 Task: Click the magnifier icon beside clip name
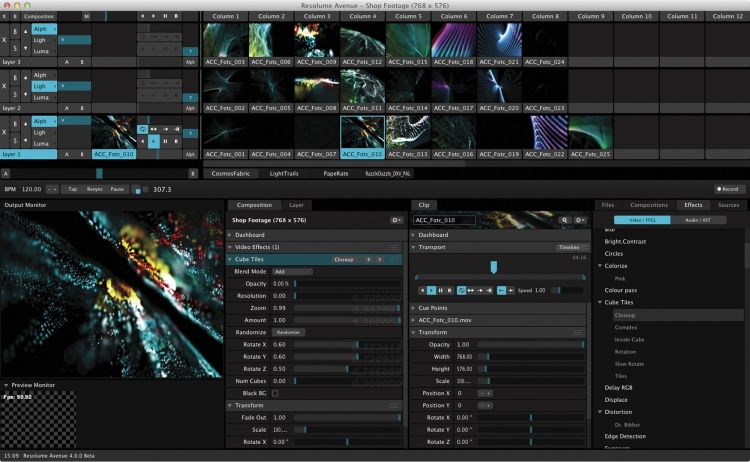(x=564, y=220)
